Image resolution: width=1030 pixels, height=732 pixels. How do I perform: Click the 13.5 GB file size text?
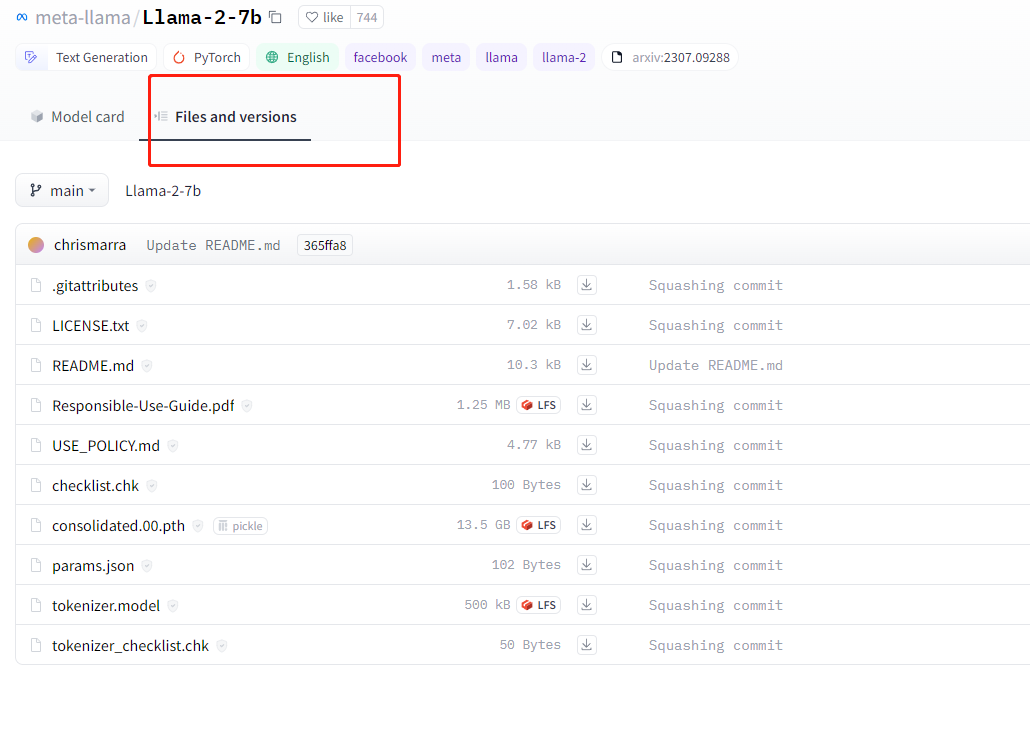pyautogui.click(x=483, y=525)
